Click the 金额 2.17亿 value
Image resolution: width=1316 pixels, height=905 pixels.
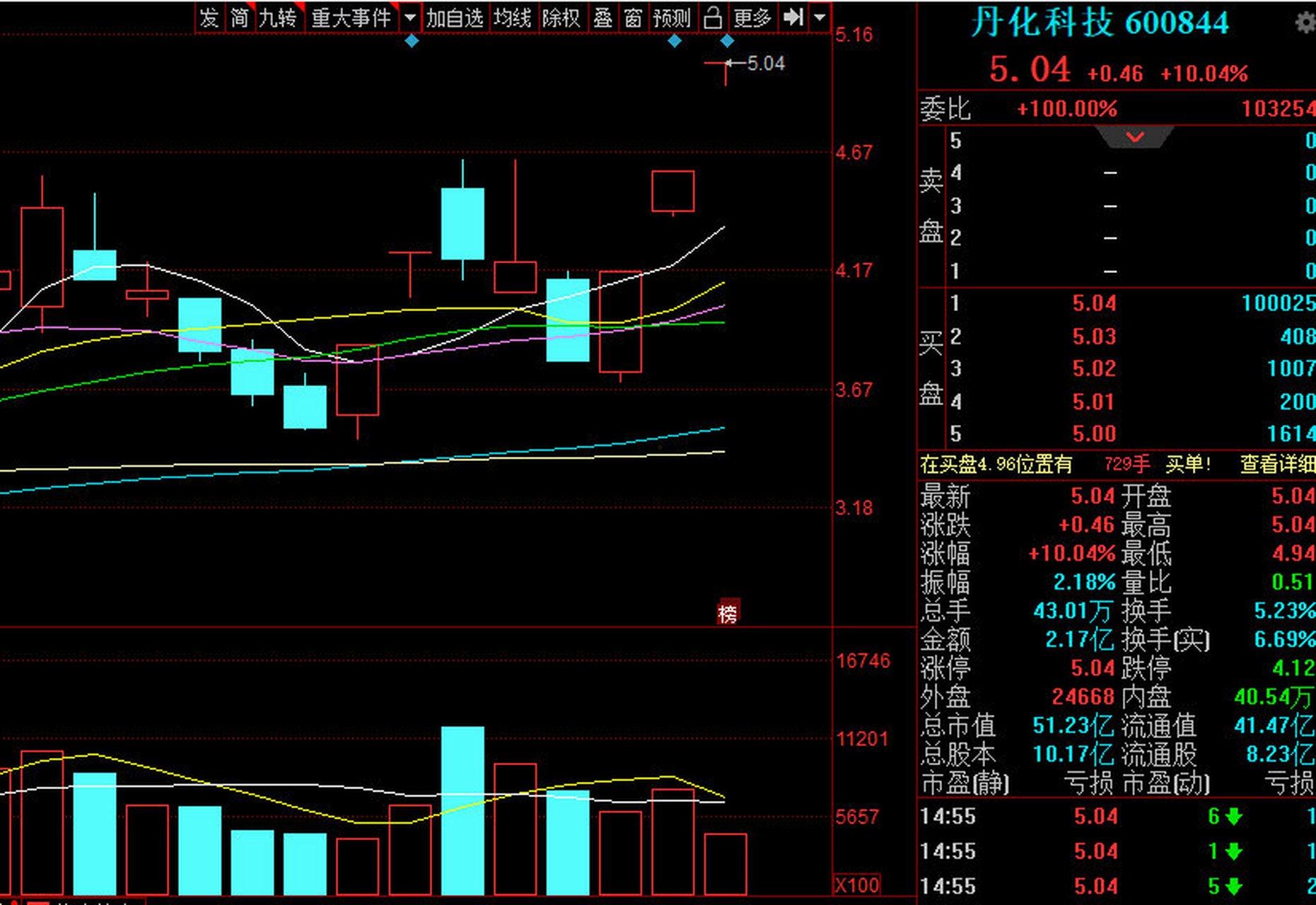click(x=1079, y=640)
